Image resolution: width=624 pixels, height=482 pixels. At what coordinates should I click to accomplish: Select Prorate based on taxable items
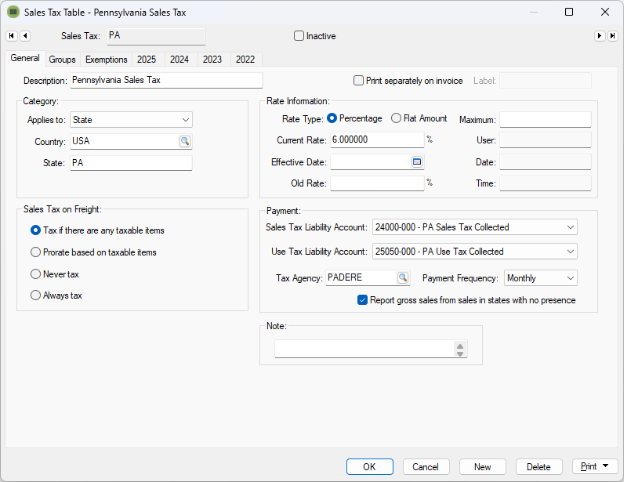point(36,252)
